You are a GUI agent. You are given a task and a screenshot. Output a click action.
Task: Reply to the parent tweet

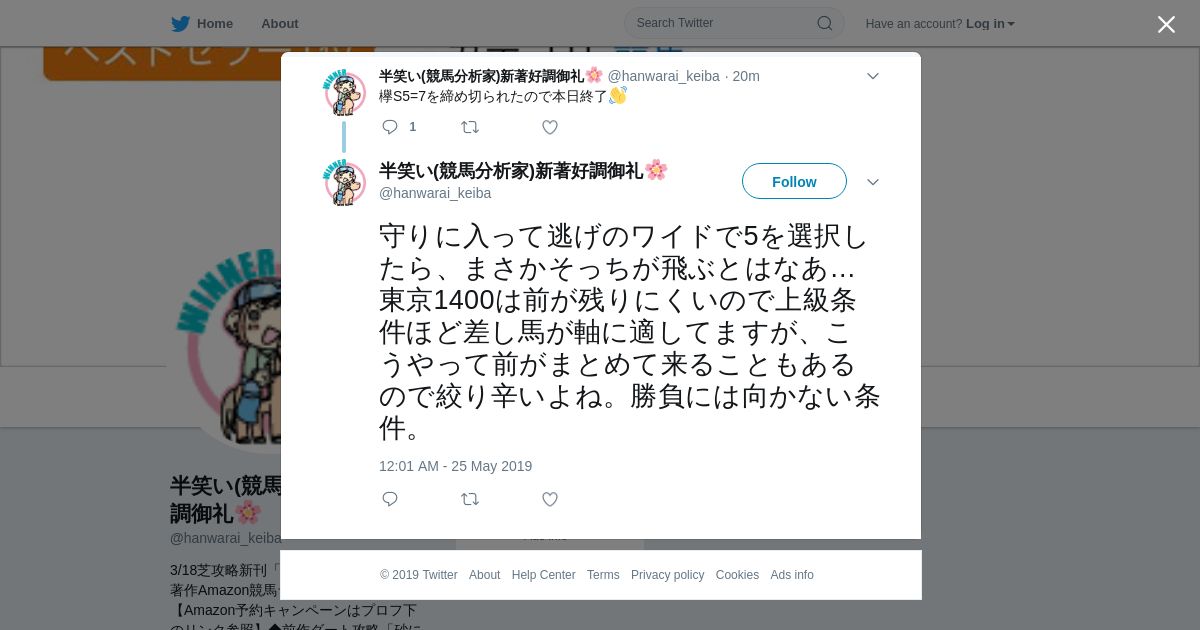tap(390, 127)
